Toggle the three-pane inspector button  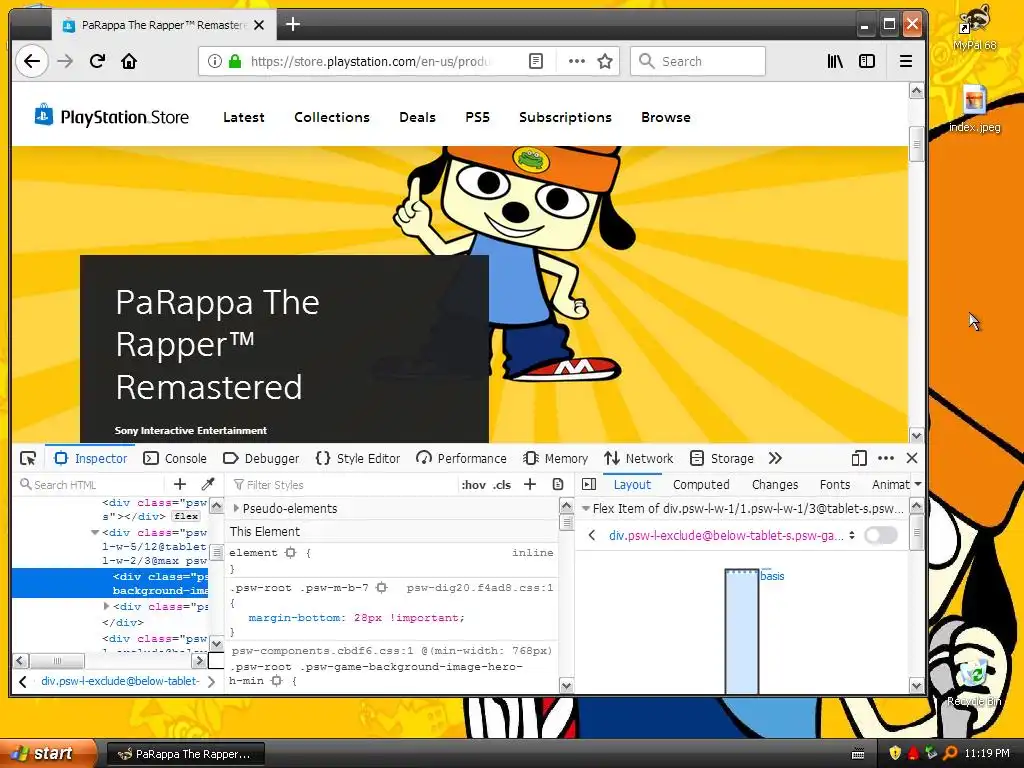pyautogui.click(x=589, y=484)
